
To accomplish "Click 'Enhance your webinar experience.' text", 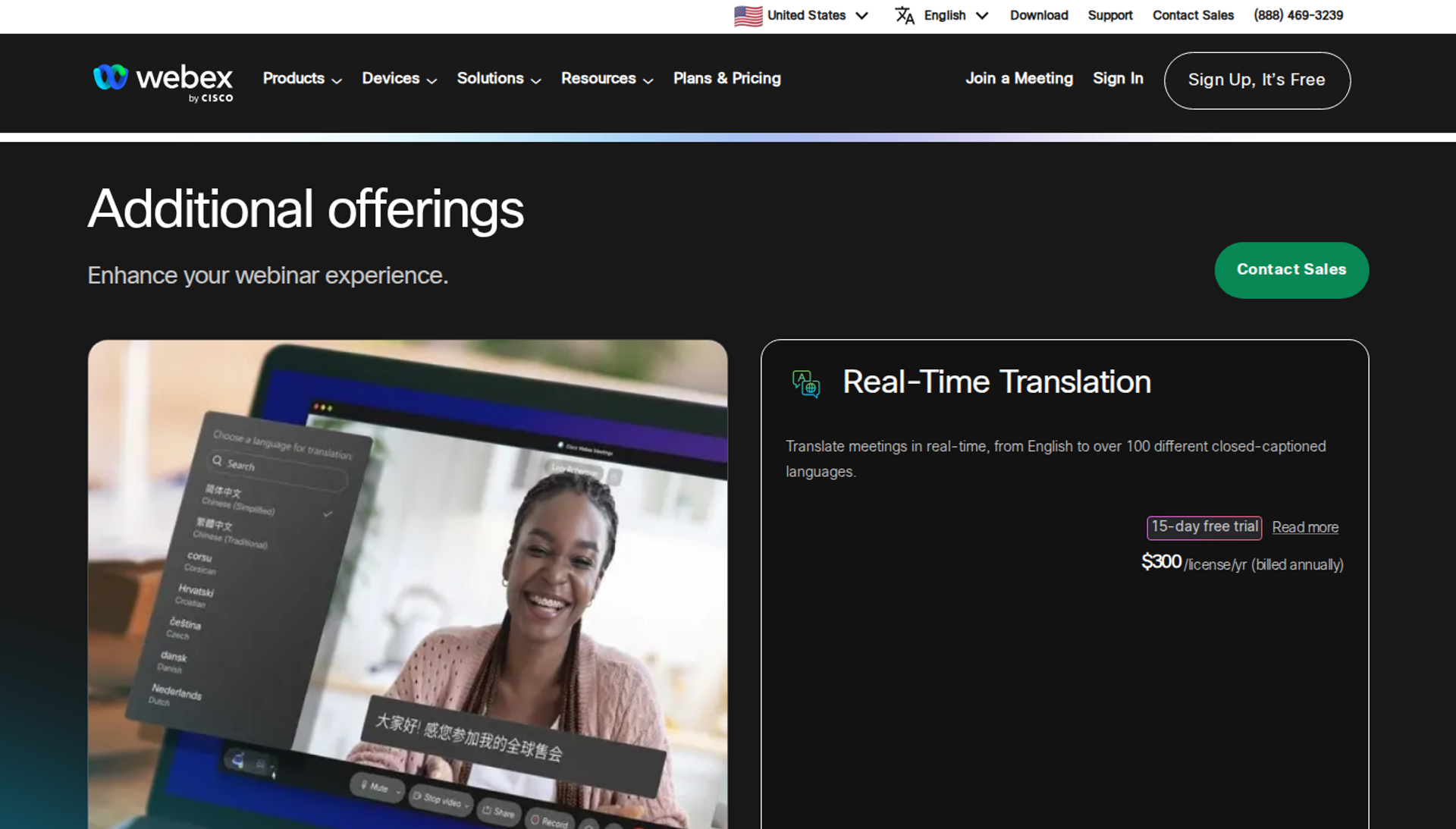I will click(x=268, y=275).
